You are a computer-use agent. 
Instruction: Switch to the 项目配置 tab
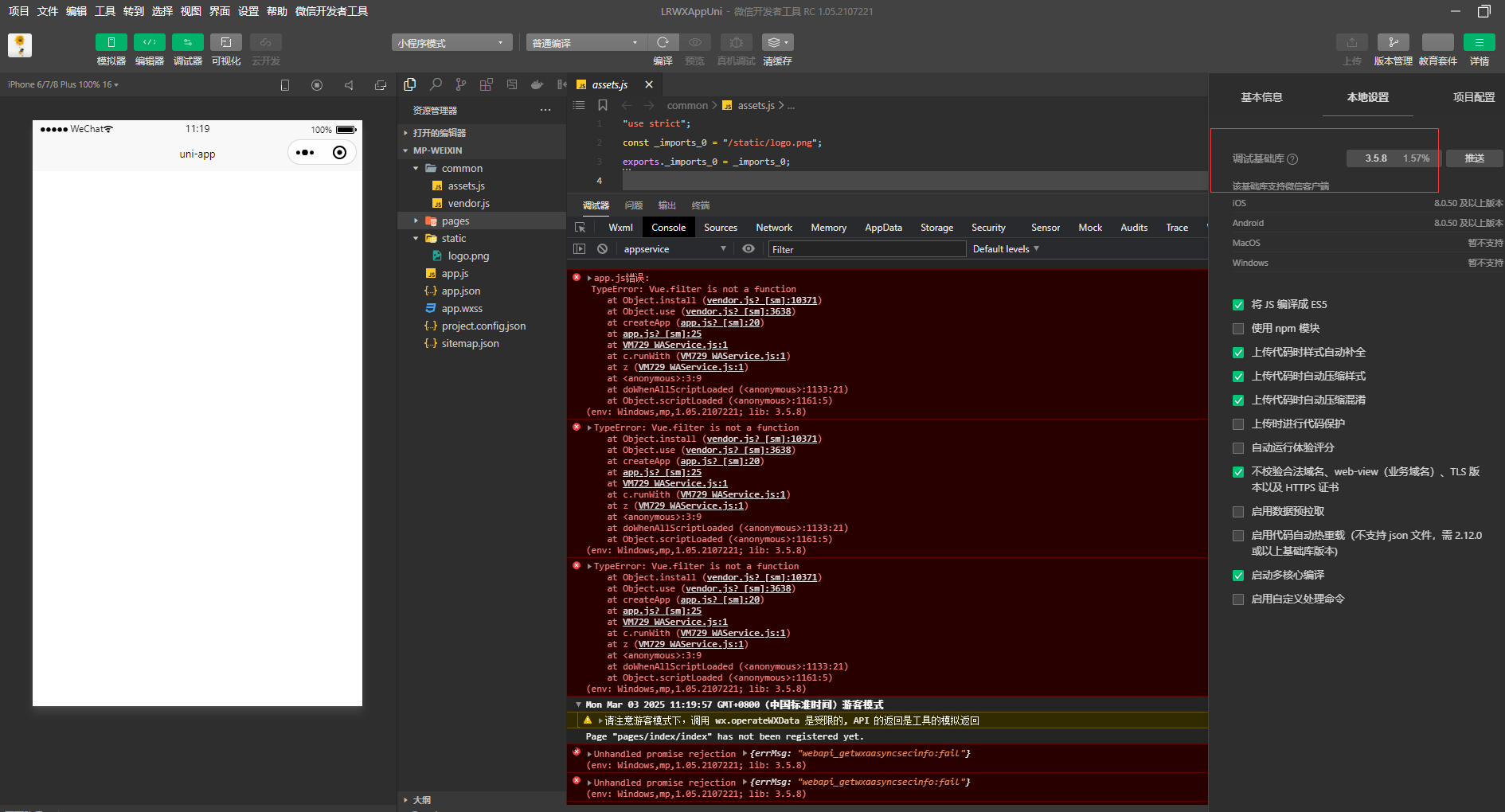(1473, 97)
